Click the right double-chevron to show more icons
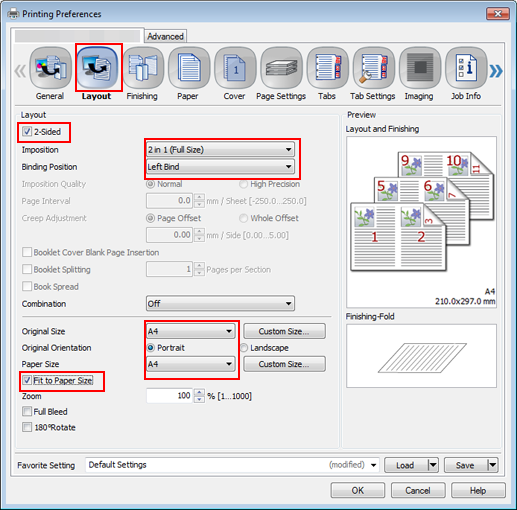This screenshot has height=510, width=517. click(x=496, y=71)
